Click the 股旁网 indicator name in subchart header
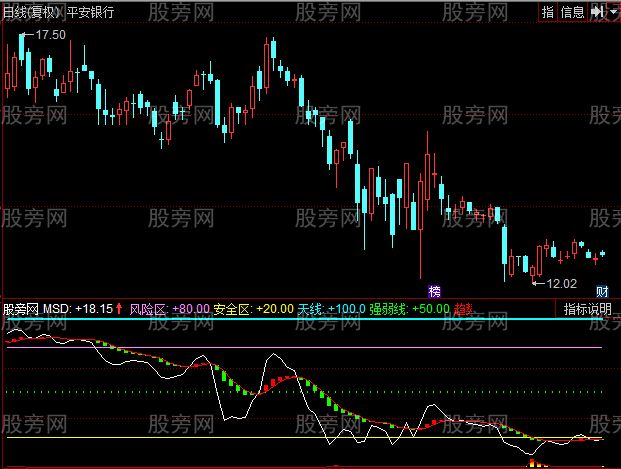This screenshot has width=621, height=469. [x=20, y=309]
